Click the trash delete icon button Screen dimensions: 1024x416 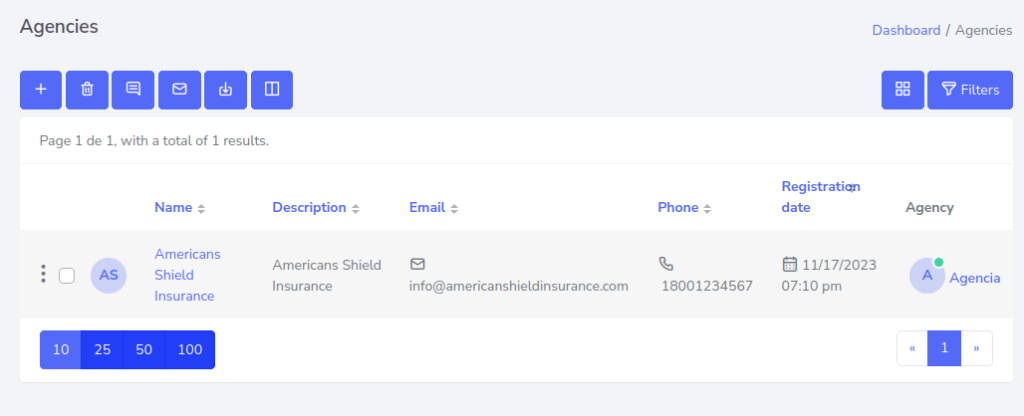[87, 90]
